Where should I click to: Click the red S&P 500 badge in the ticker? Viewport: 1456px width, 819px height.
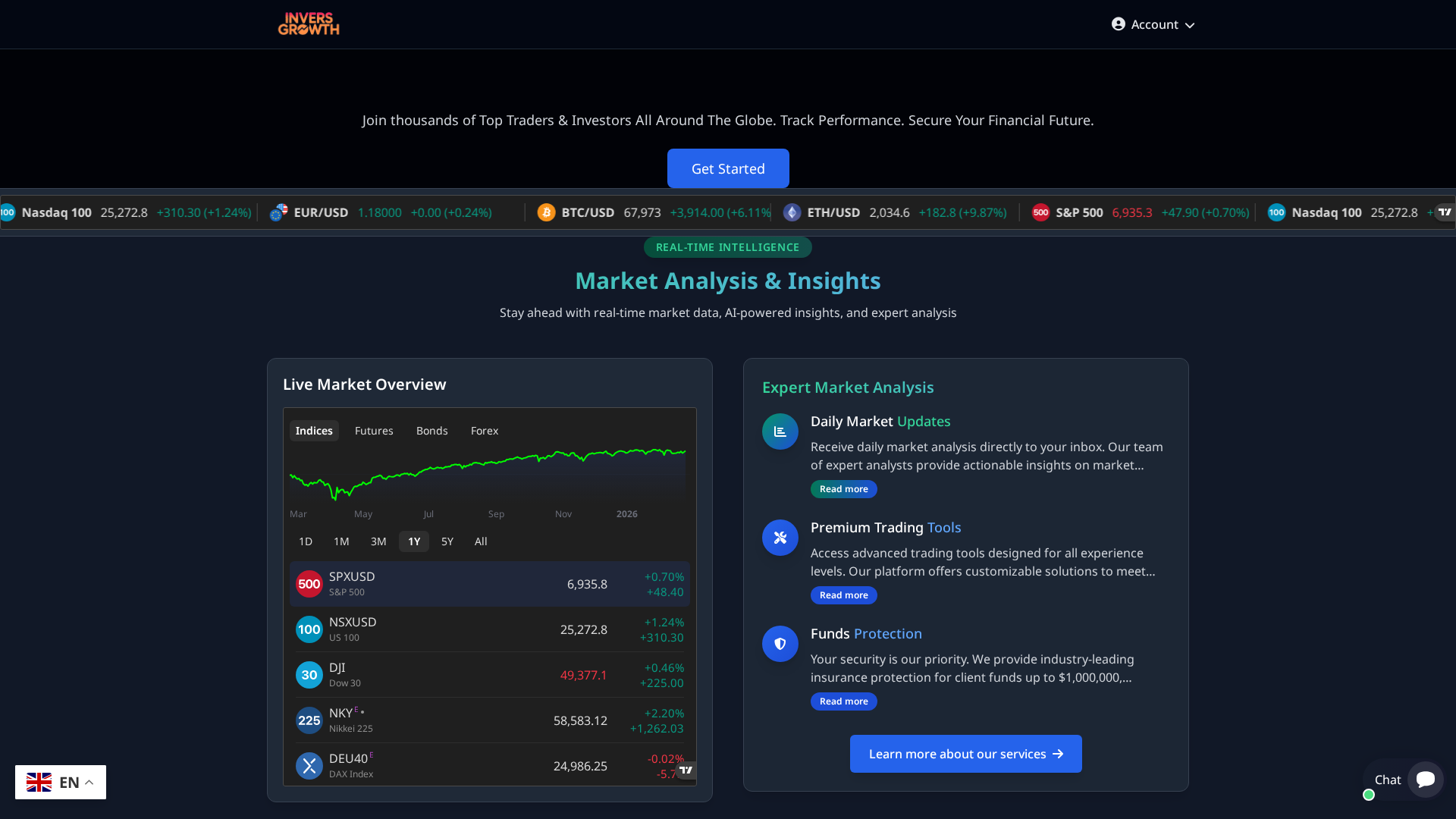click(x=1040, y=212)
